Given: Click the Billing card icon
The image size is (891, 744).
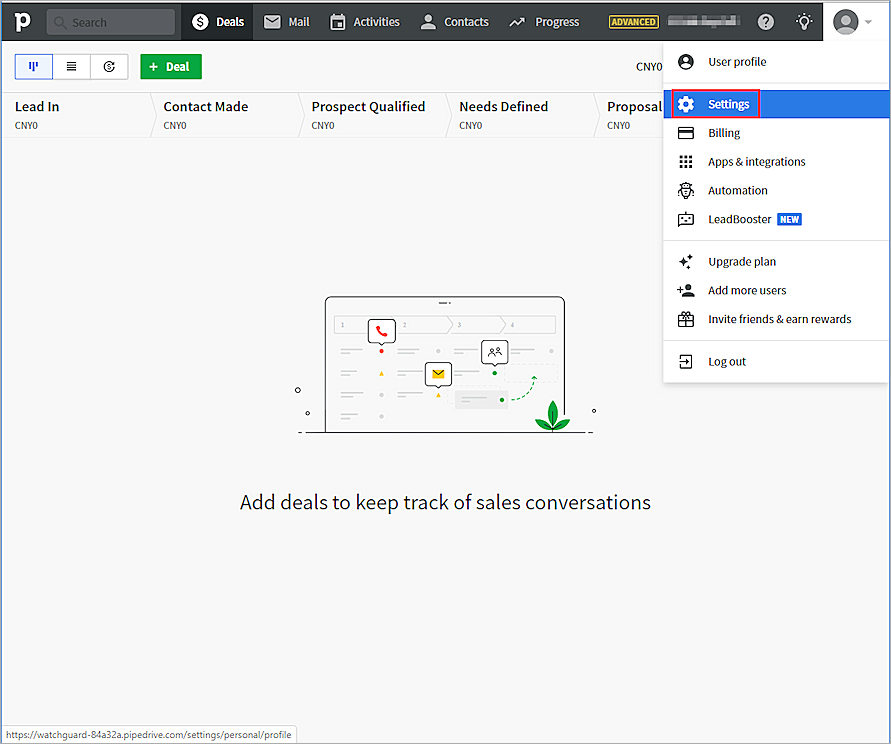Looking at the screenshot, I should [686, 133].
